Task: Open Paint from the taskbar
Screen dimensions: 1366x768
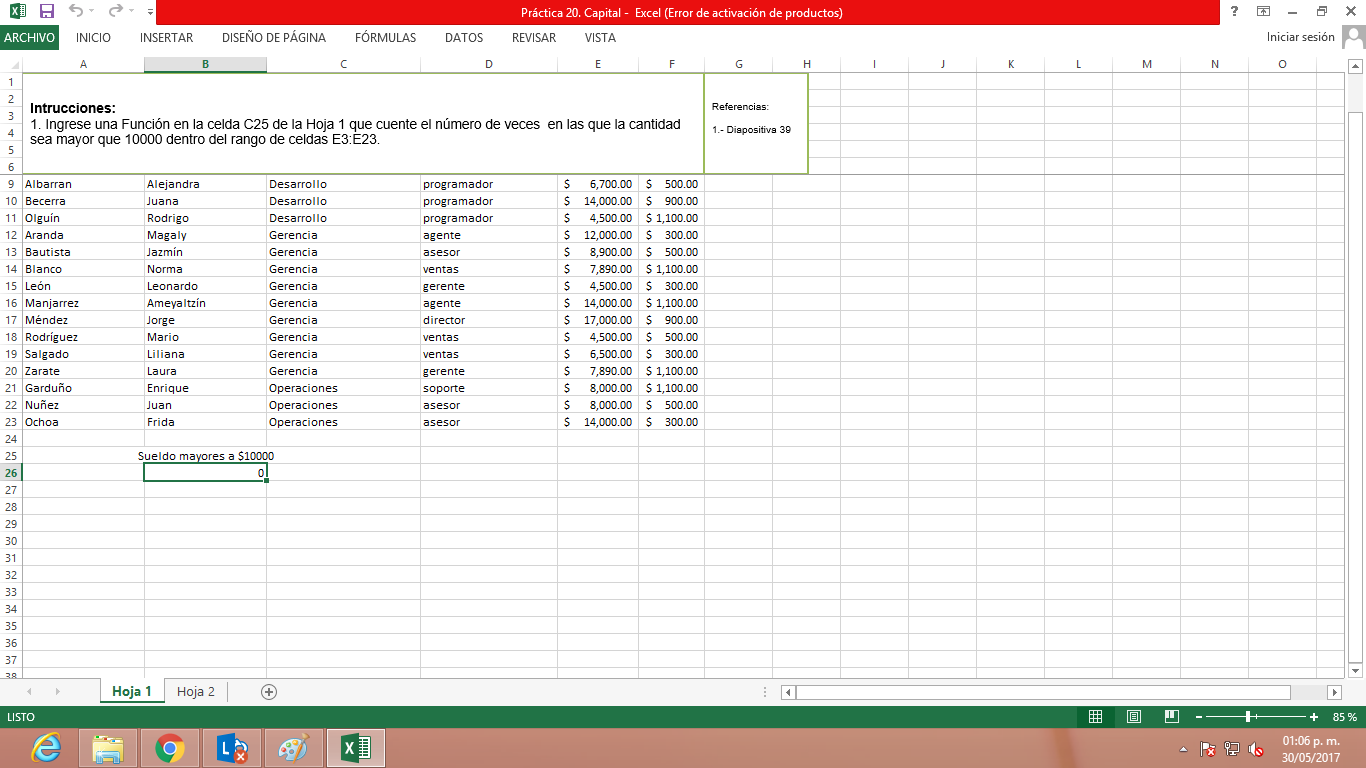Action: pyautogui.click(x=294, y=748)
